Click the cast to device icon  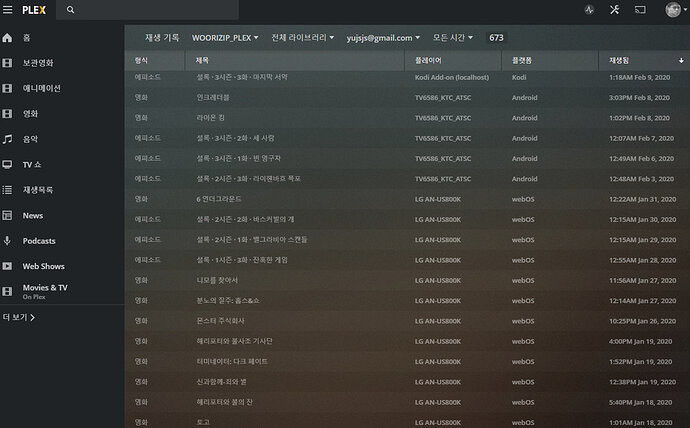(x=640, y=10)
